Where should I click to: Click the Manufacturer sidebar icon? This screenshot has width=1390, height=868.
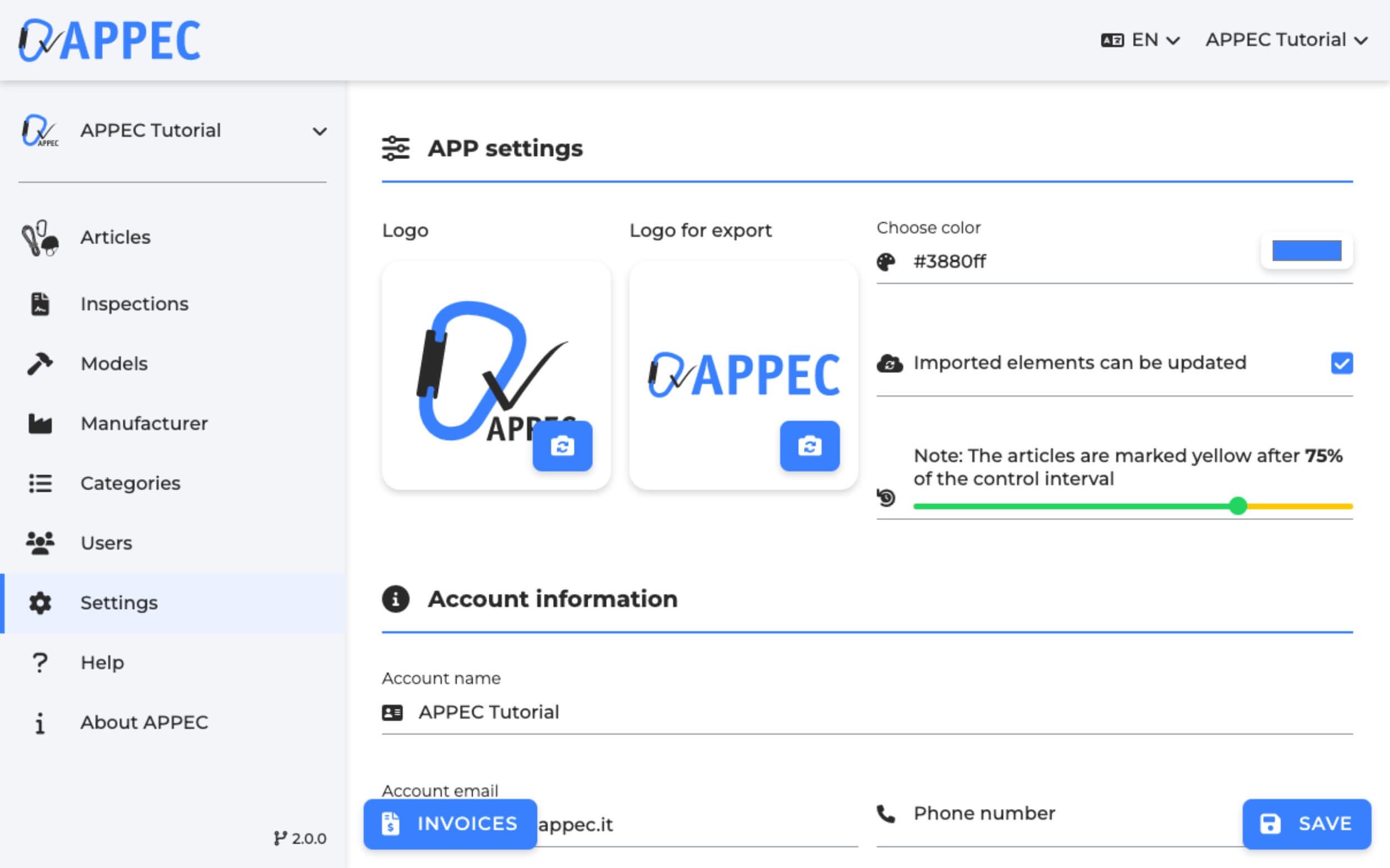point(40,423)
